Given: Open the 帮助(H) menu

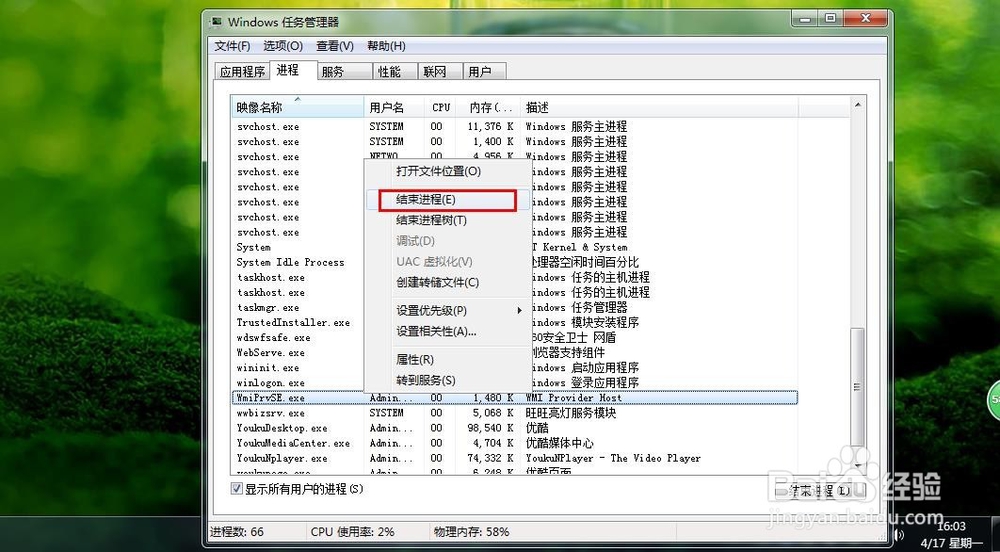Looking at the screenshot, I should tap(386, 46).
